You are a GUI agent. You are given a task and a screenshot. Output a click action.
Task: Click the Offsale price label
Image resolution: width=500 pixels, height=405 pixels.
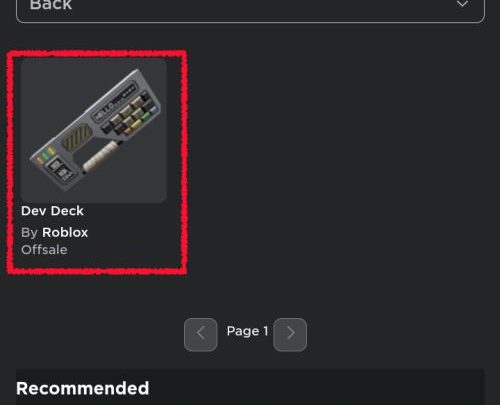[44, 250]
